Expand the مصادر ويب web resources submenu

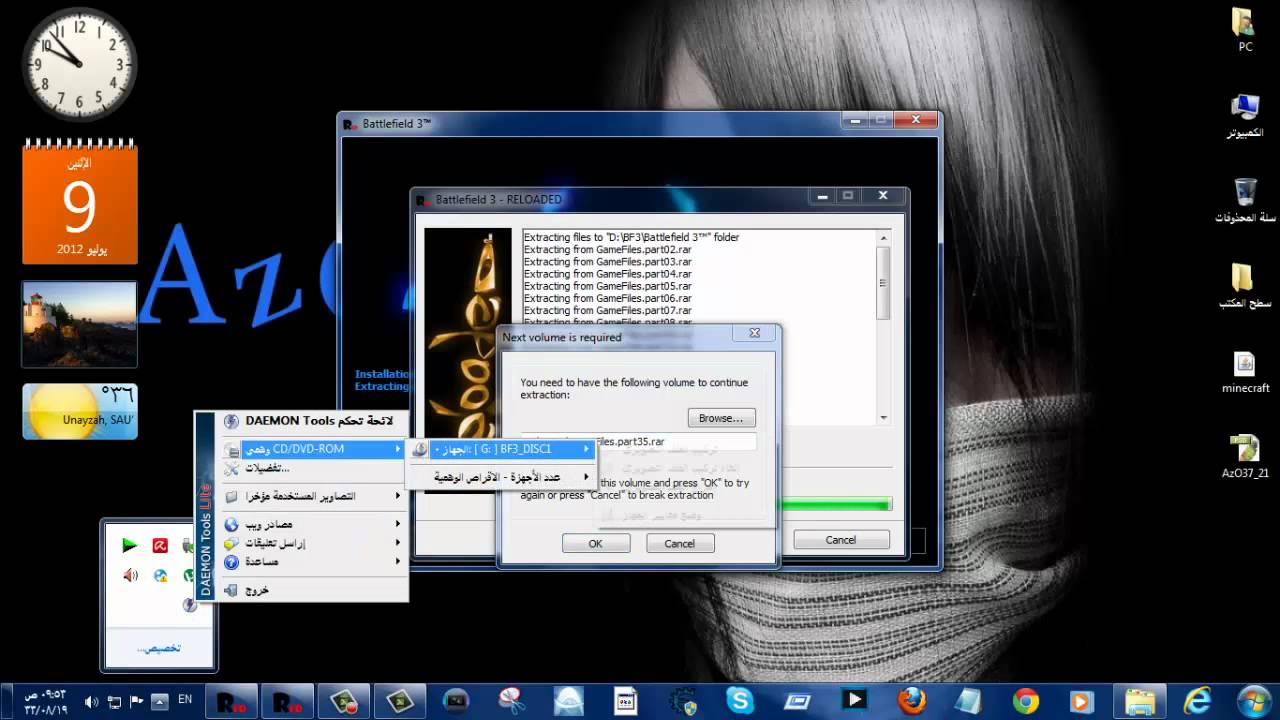[314, 524]
